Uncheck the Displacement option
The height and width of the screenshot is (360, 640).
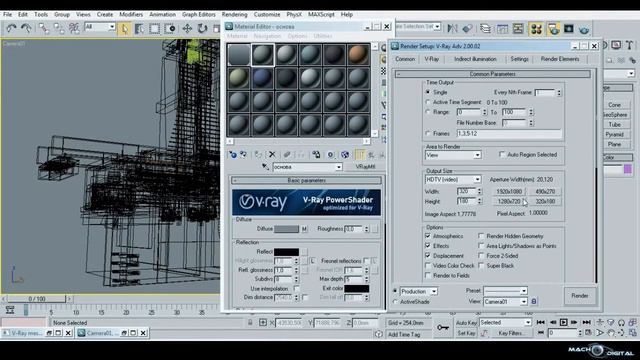click(x=428, y=256)
